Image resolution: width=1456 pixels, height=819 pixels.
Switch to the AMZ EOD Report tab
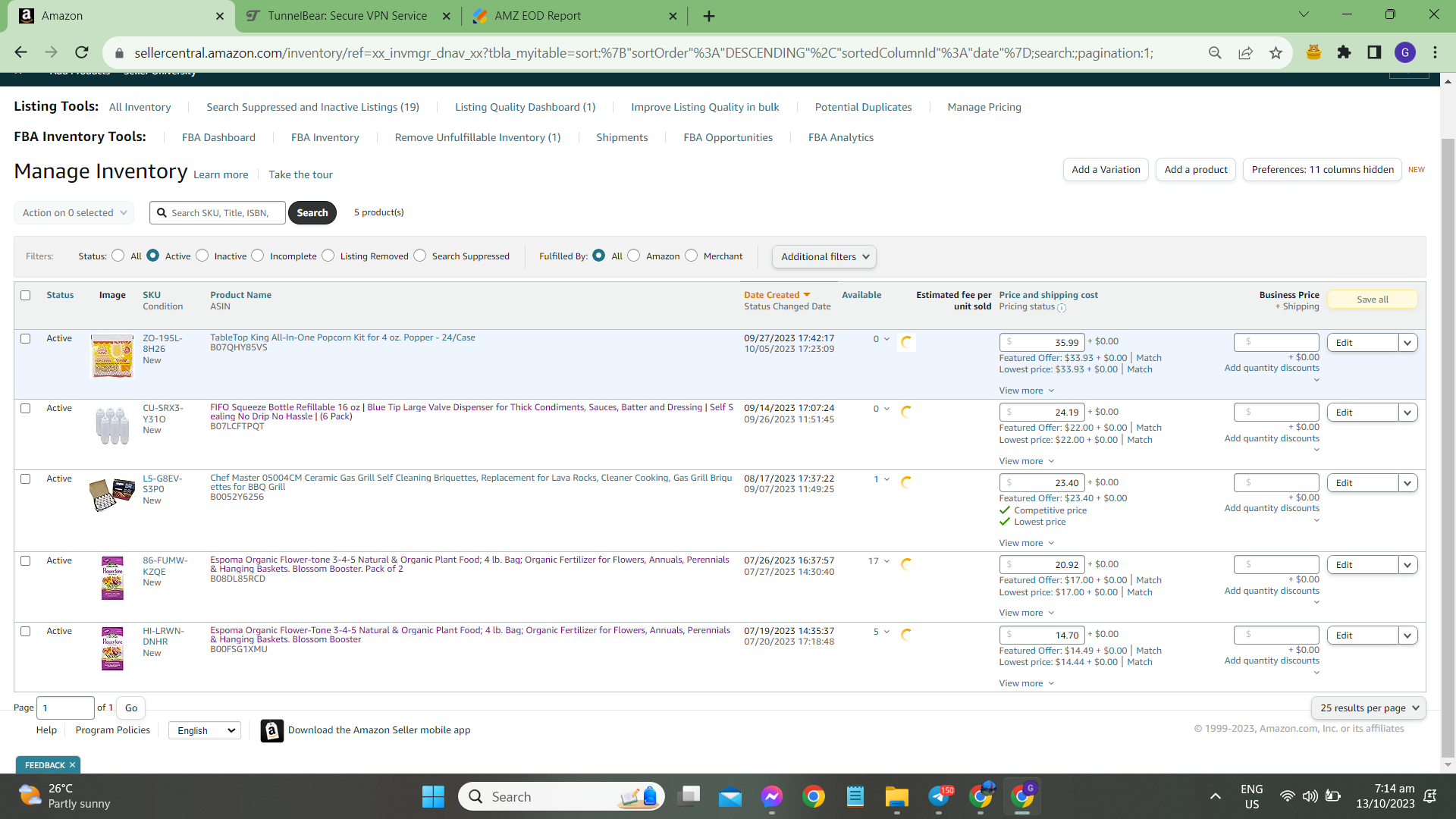(574, 16)
